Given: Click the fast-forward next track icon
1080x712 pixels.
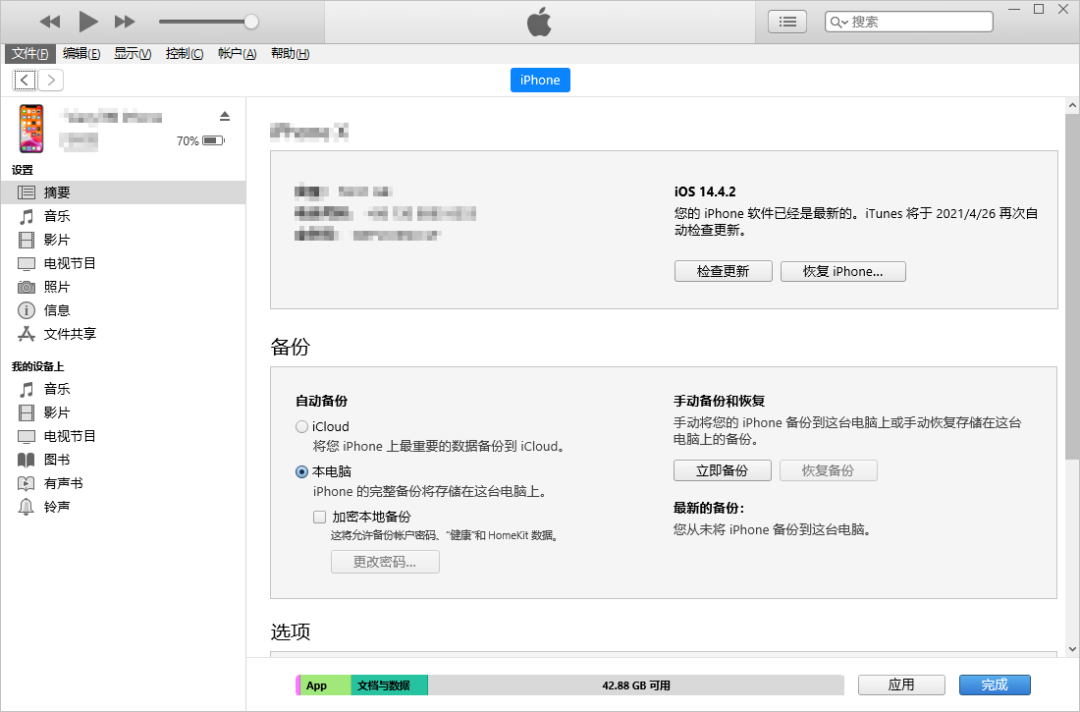Looking at the screenshot, I should (x=125, y=21).
